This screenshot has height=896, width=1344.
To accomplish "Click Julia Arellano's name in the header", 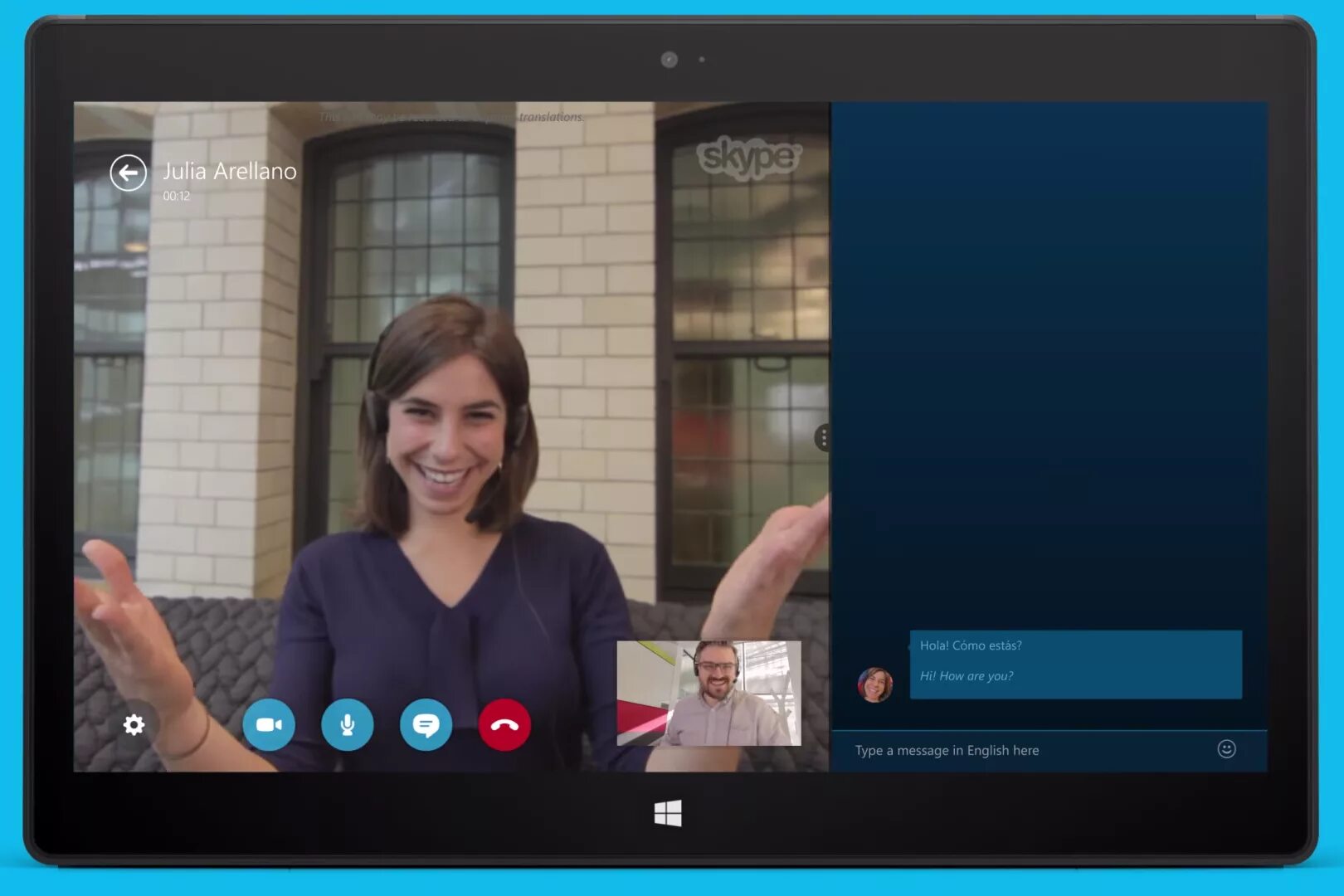I will coord(229,172).
